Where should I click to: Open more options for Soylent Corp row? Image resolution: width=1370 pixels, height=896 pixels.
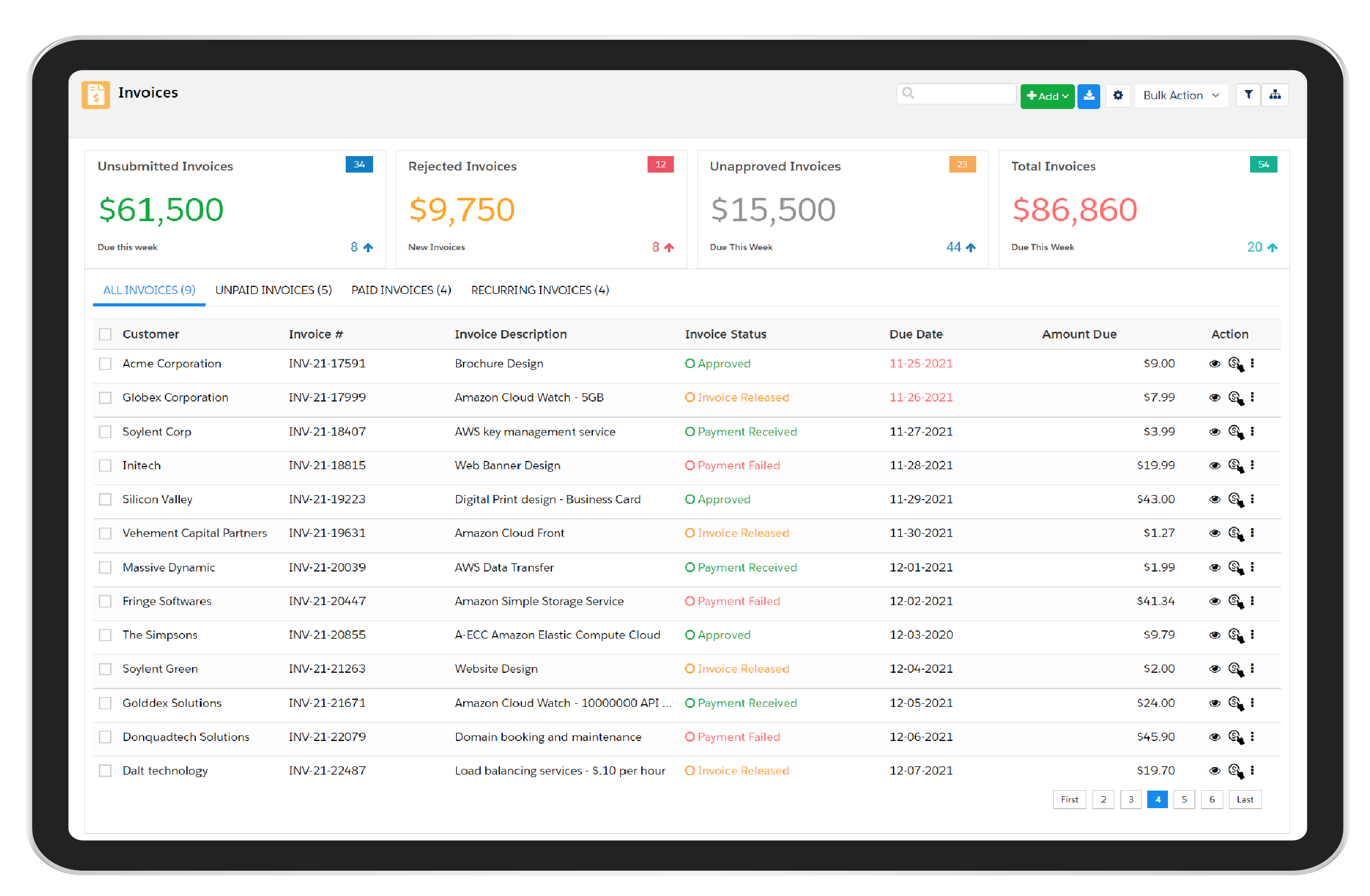click(x=1253, y=431)
